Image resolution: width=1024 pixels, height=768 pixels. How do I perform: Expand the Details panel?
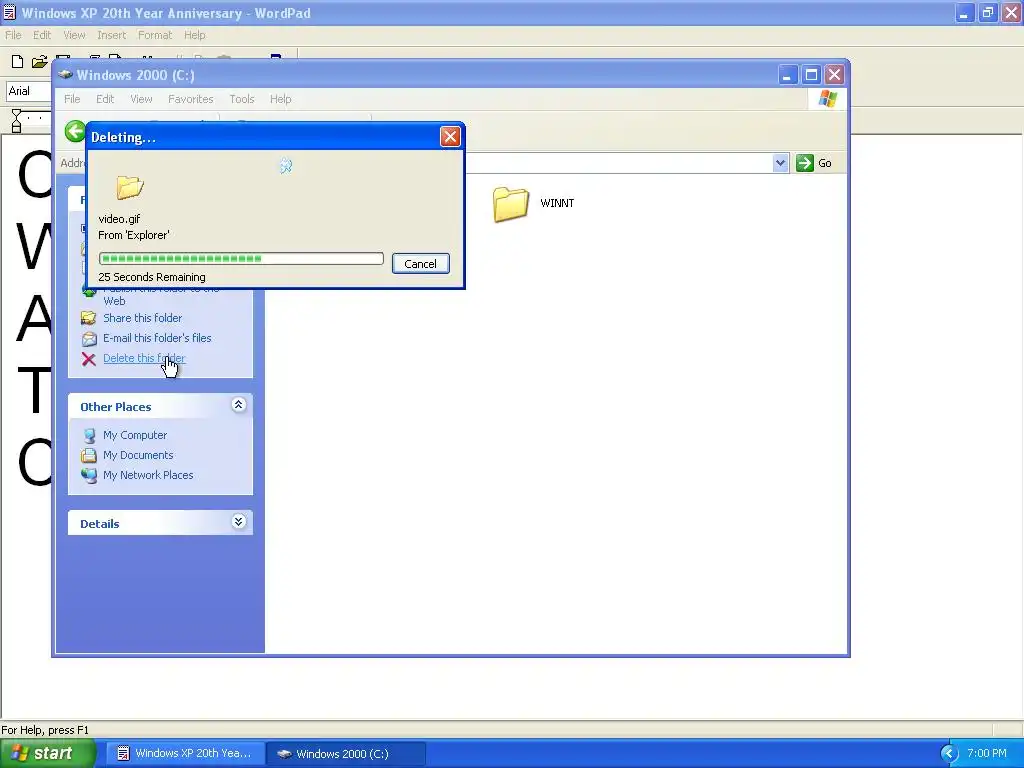click(238, 522)
